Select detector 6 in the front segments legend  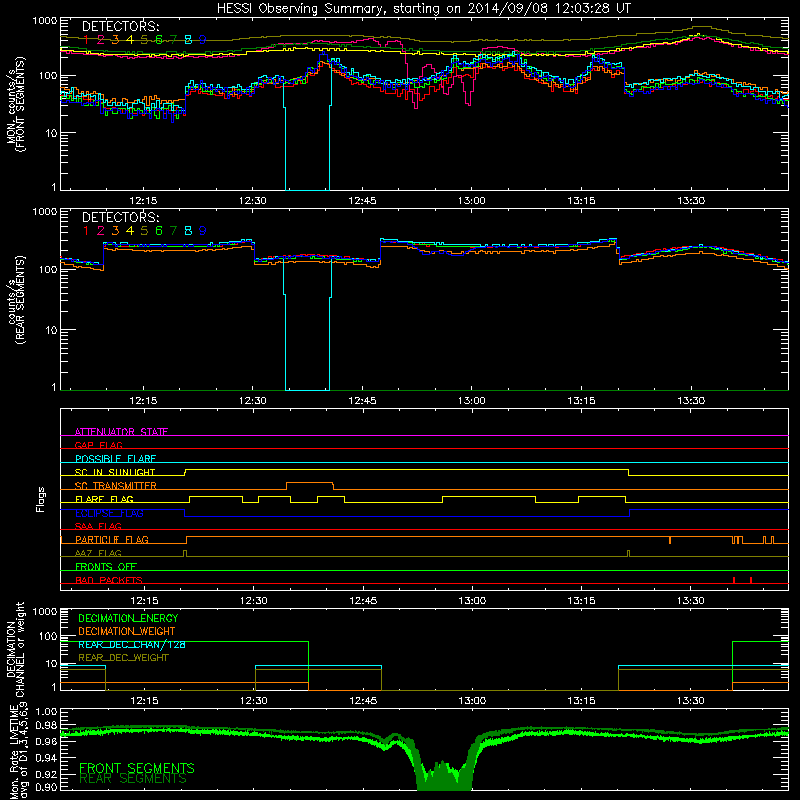(x=159, y=40)
